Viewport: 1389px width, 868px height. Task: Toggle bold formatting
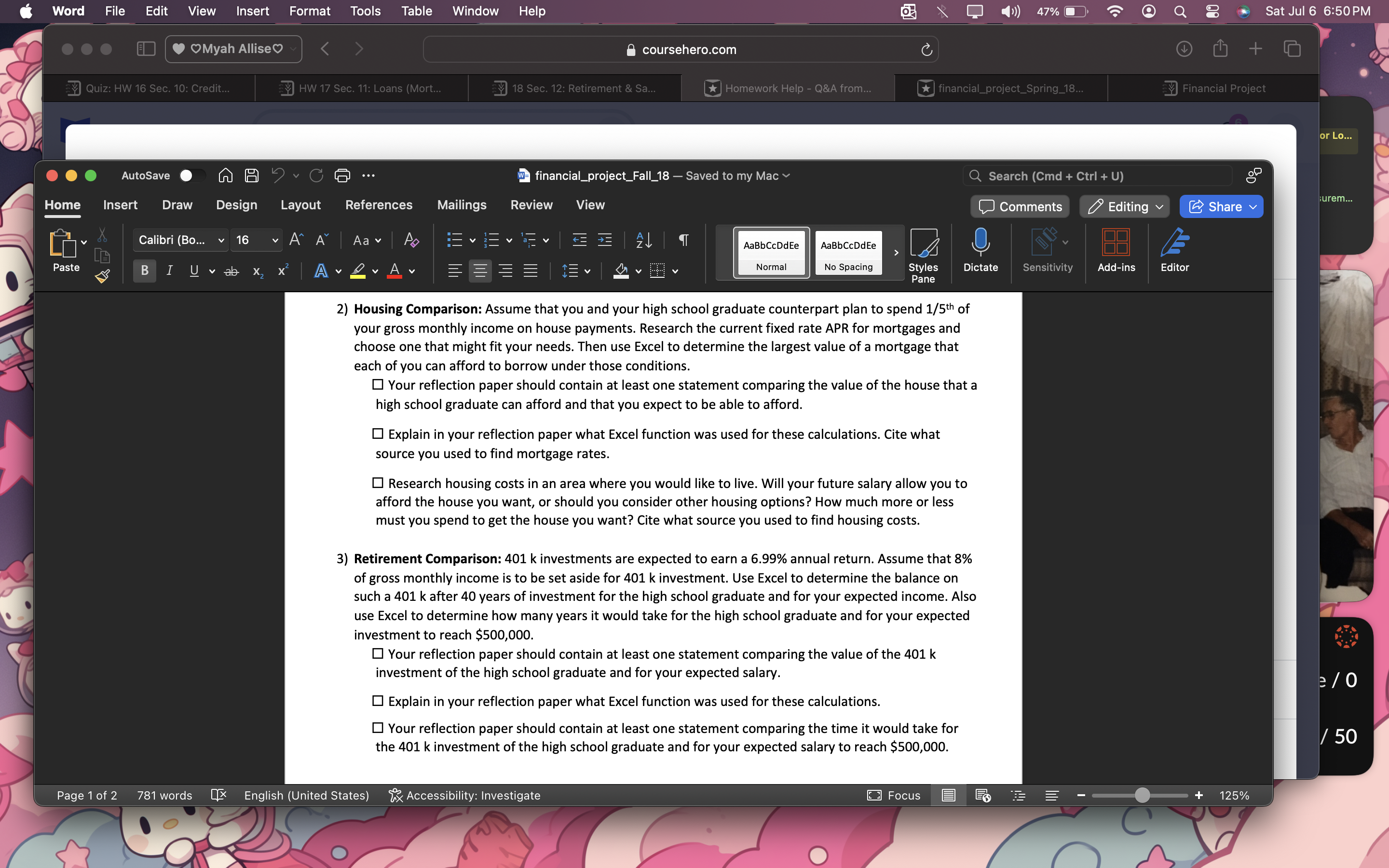pos(144,271)
